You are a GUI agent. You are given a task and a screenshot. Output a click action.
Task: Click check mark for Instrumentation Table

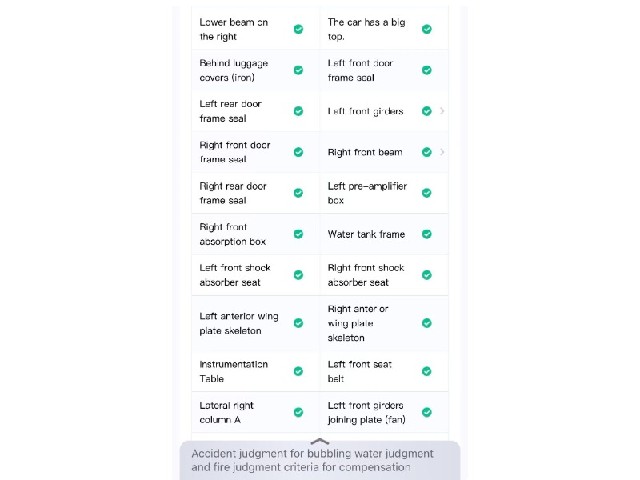coord(298,371)
